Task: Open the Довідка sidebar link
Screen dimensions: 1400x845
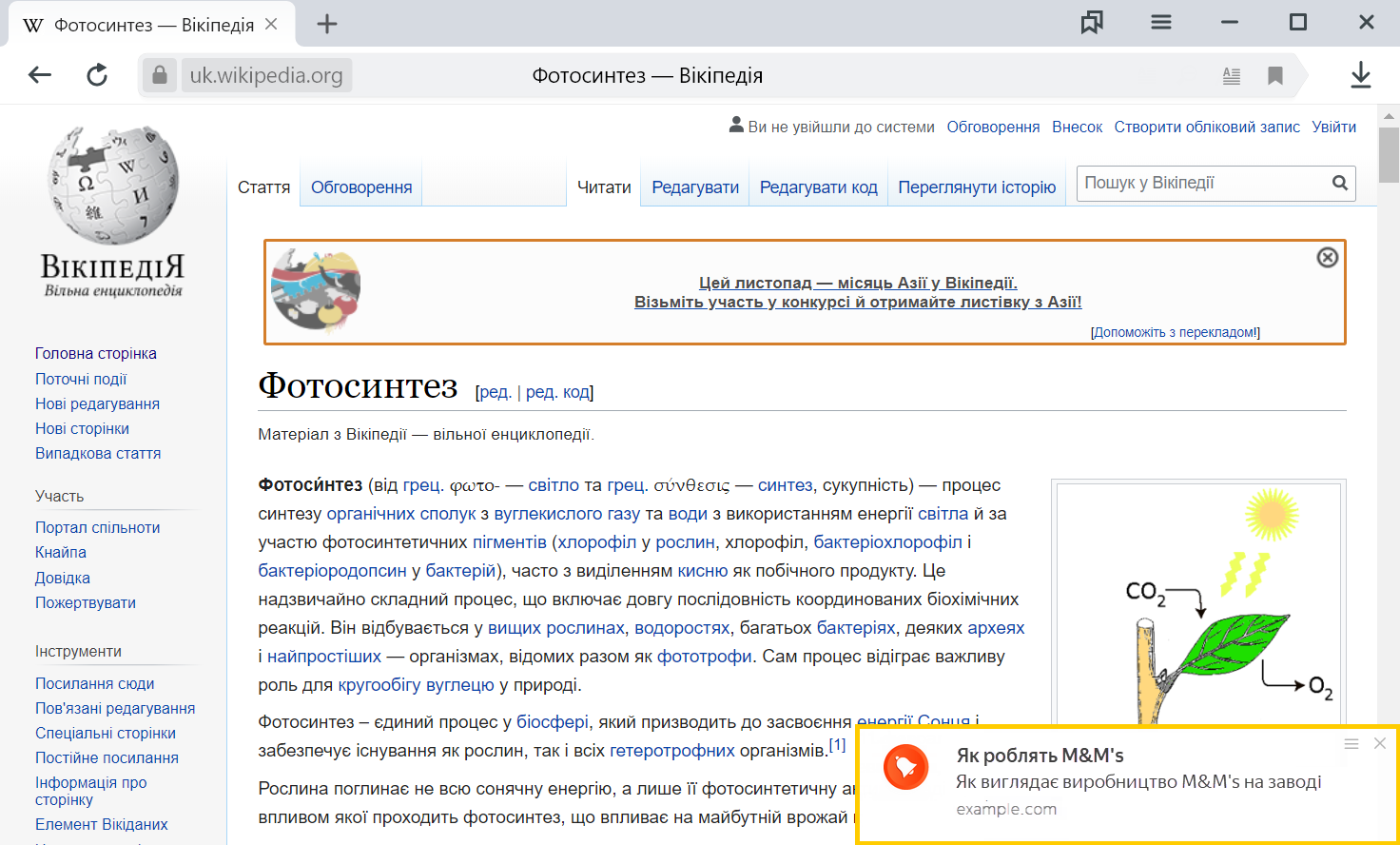Action: (63, 578)
